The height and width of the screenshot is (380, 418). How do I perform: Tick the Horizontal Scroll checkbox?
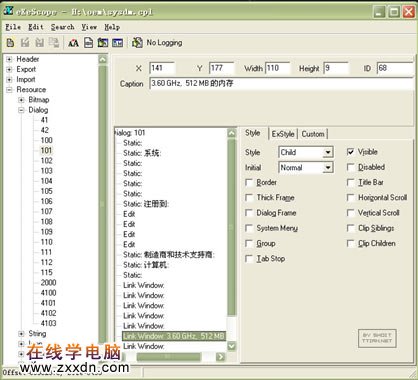[350, 198]
